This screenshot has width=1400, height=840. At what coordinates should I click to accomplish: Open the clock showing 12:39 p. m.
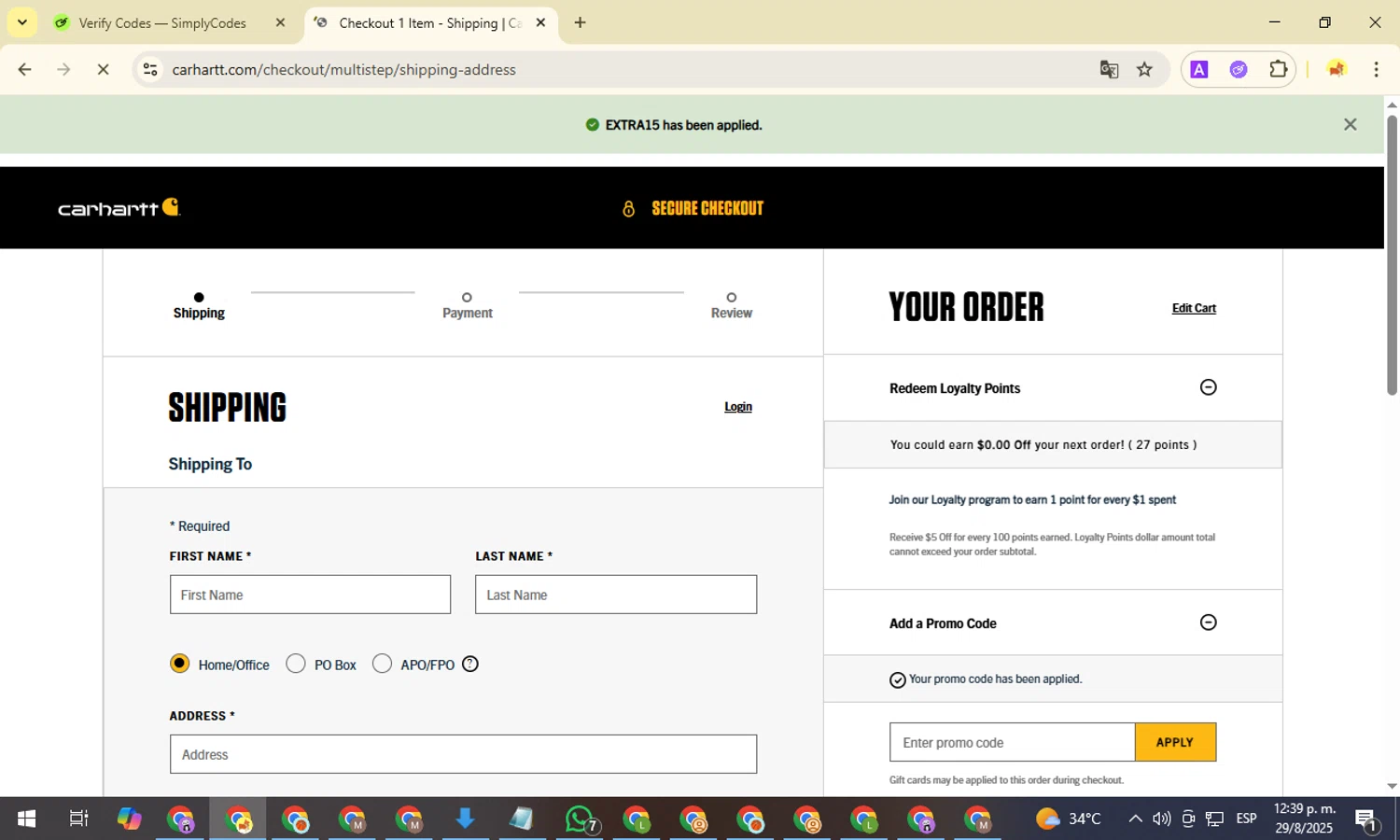[1305, 819]
